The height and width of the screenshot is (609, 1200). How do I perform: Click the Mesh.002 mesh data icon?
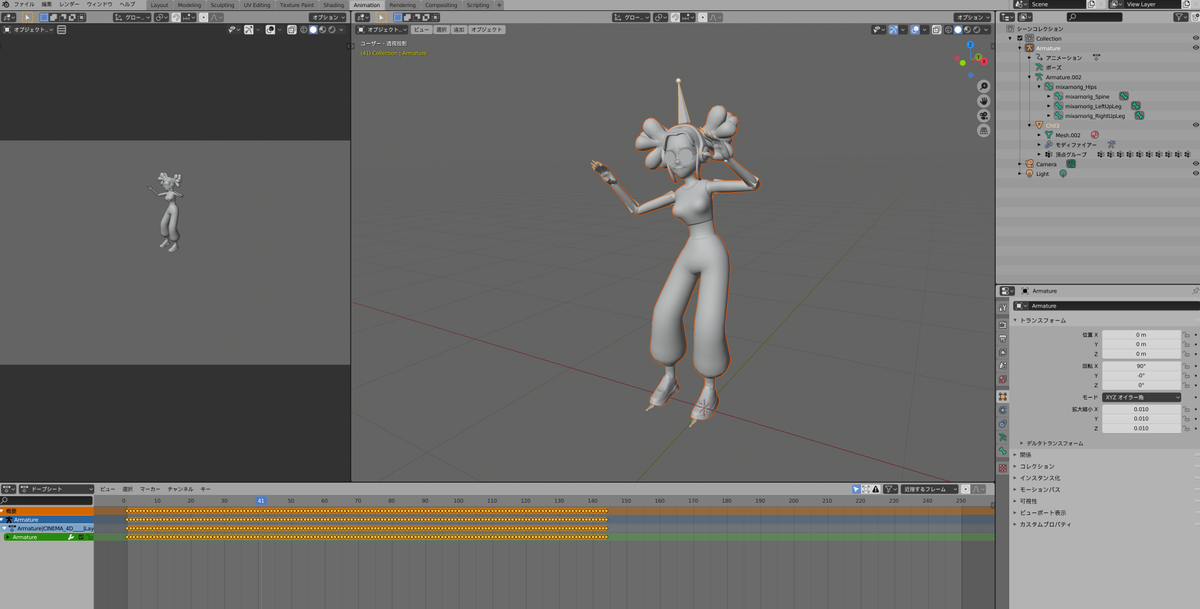click(1049, 135)
